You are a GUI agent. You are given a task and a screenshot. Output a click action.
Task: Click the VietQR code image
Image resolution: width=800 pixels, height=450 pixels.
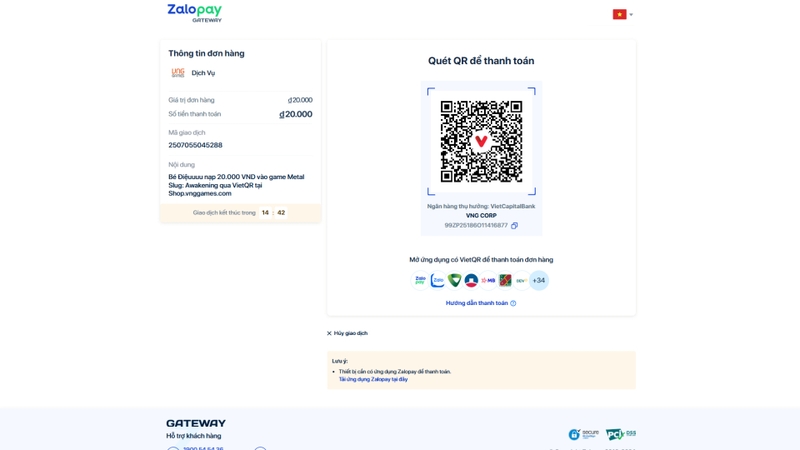tap(481, 141)
